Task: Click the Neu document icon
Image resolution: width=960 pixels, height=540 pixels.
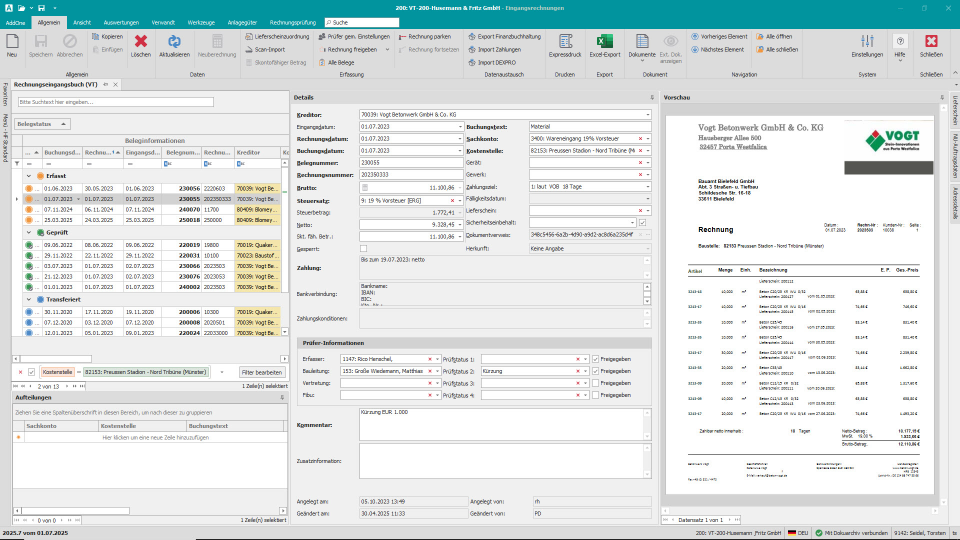Action: pyautogui.click(x=12, y=42)
